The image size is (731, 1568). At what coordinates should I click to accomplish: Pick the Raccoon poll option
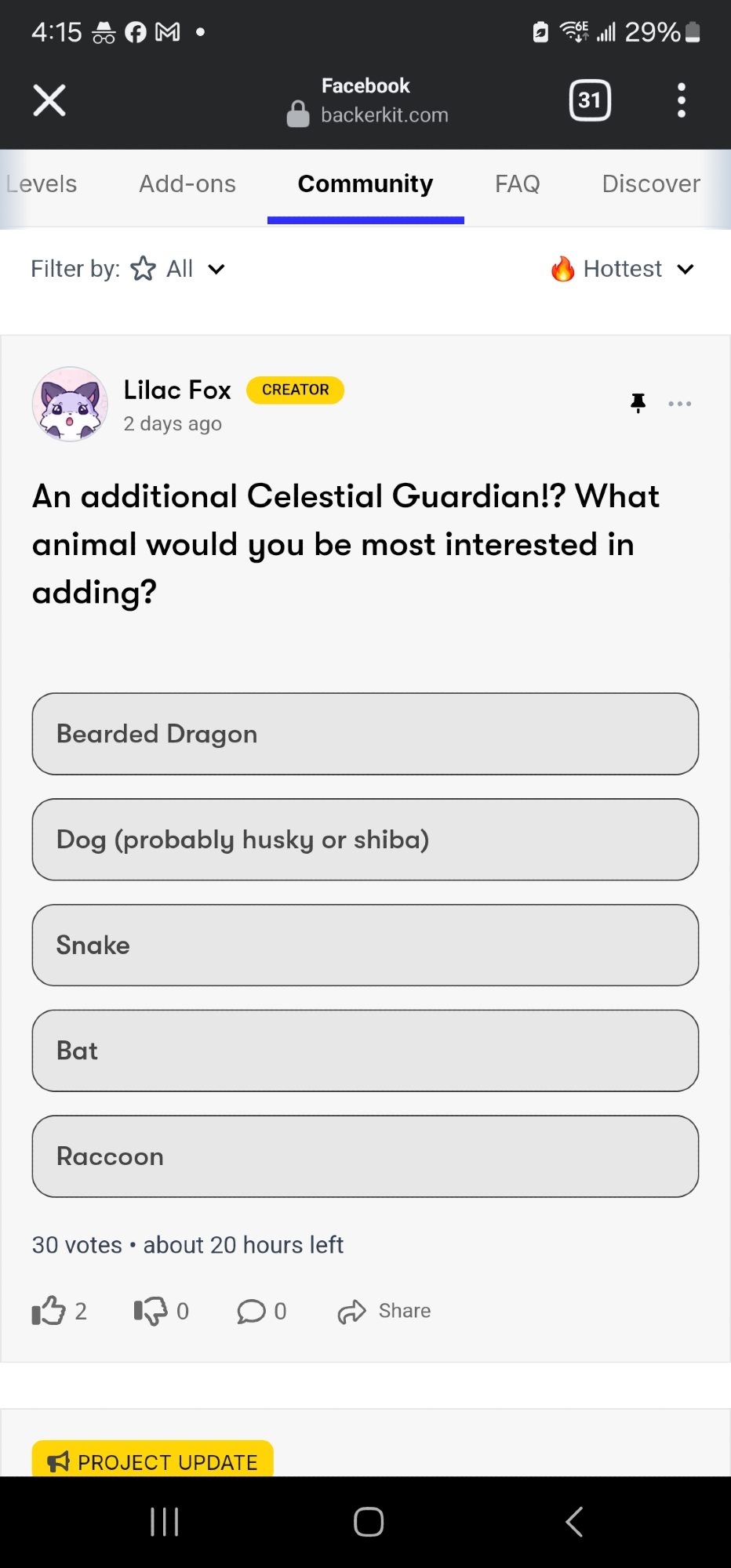(365, 1156)
